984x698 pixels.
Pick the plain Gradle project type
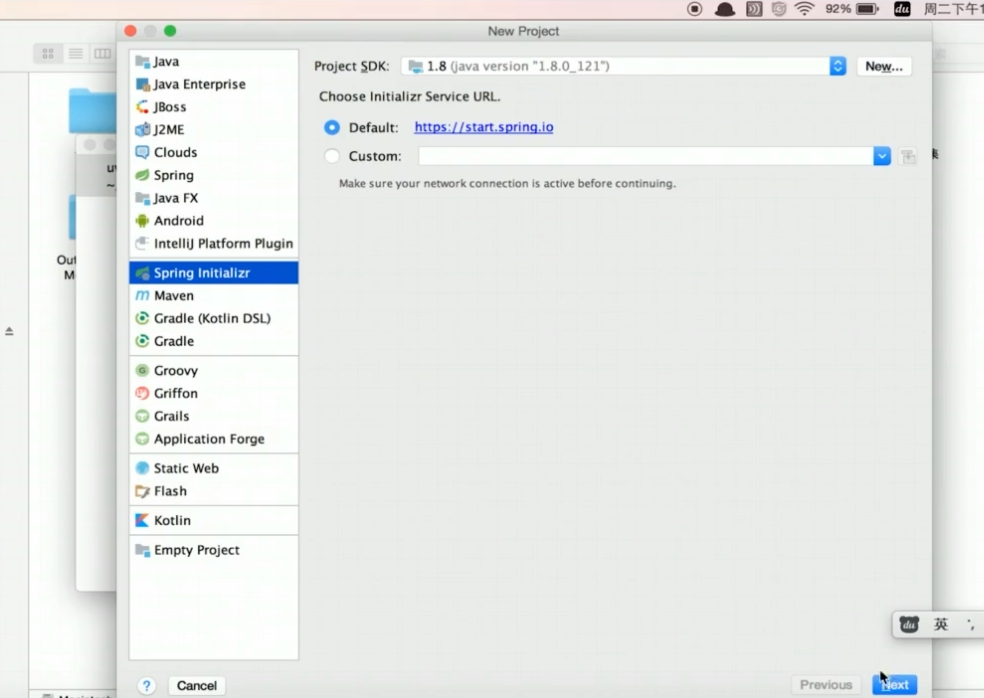213,341
